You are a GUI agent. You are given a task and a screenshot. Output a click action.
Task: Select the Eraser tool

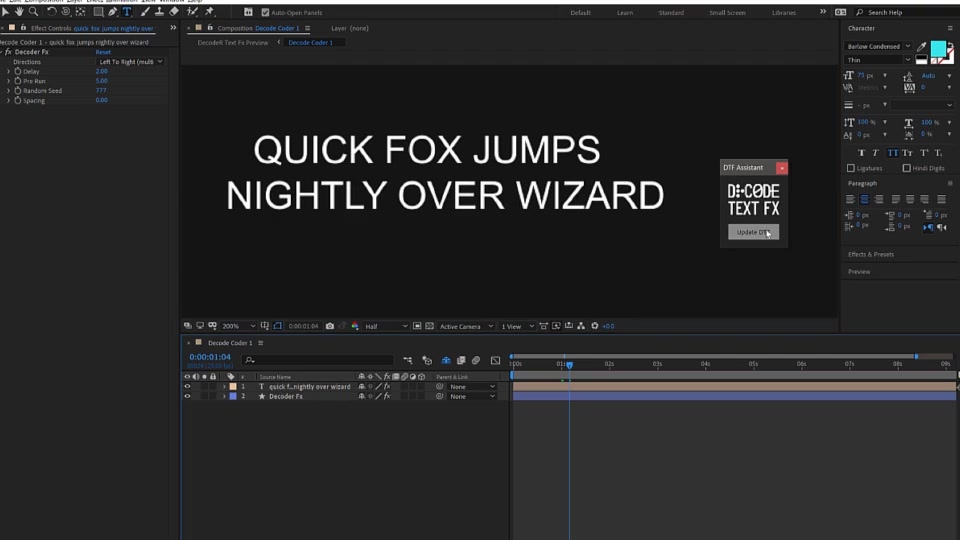[174, 12]
